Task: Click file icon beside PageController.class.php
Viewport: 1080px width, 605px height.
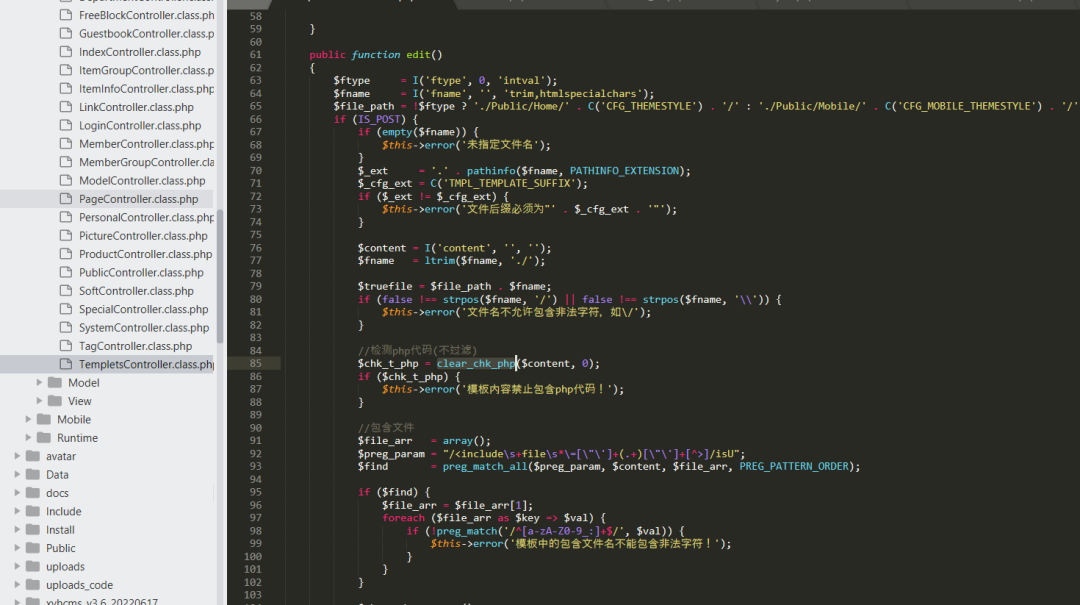Action: point(65,198)
